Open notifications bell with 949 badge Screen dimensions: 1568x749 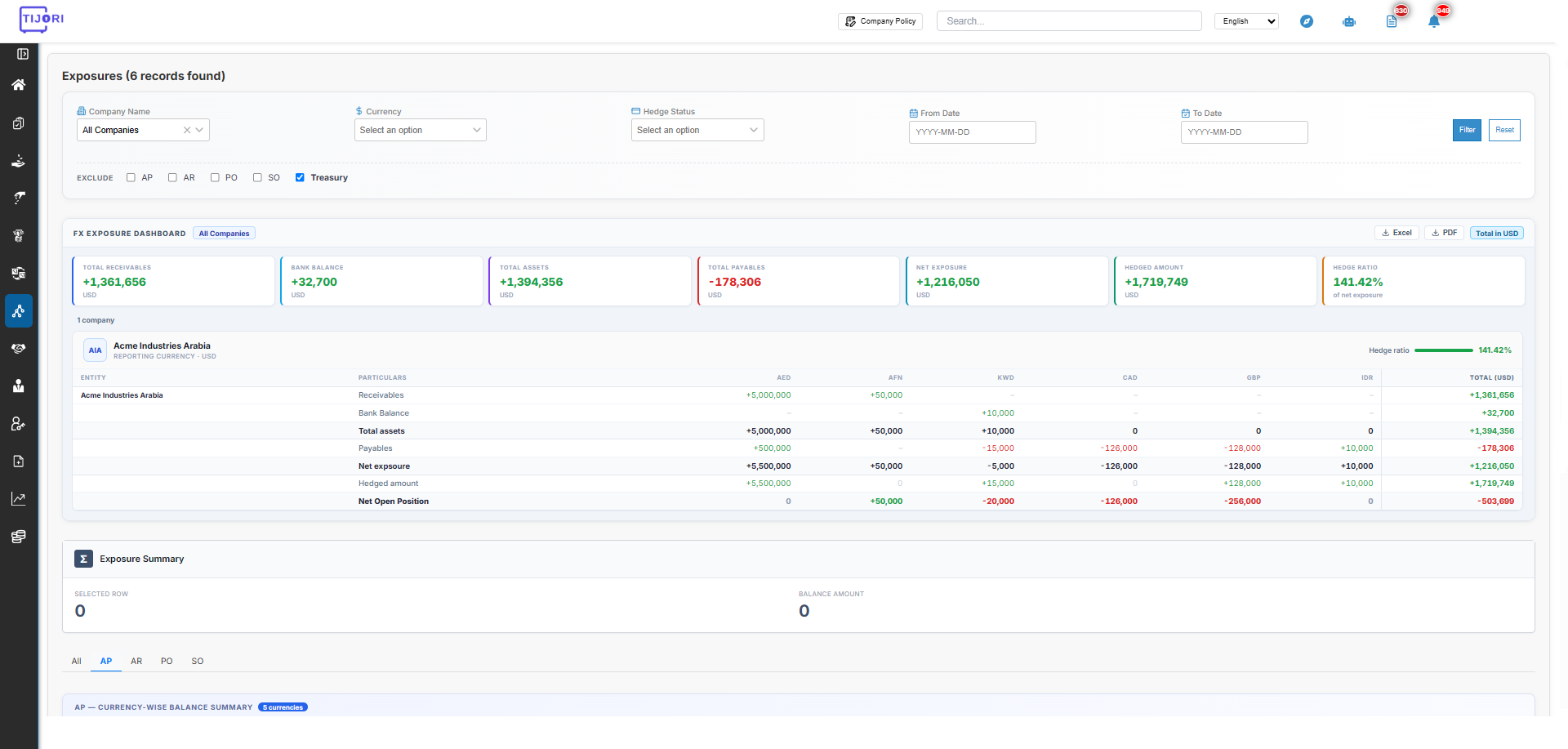coord(1436,20)
